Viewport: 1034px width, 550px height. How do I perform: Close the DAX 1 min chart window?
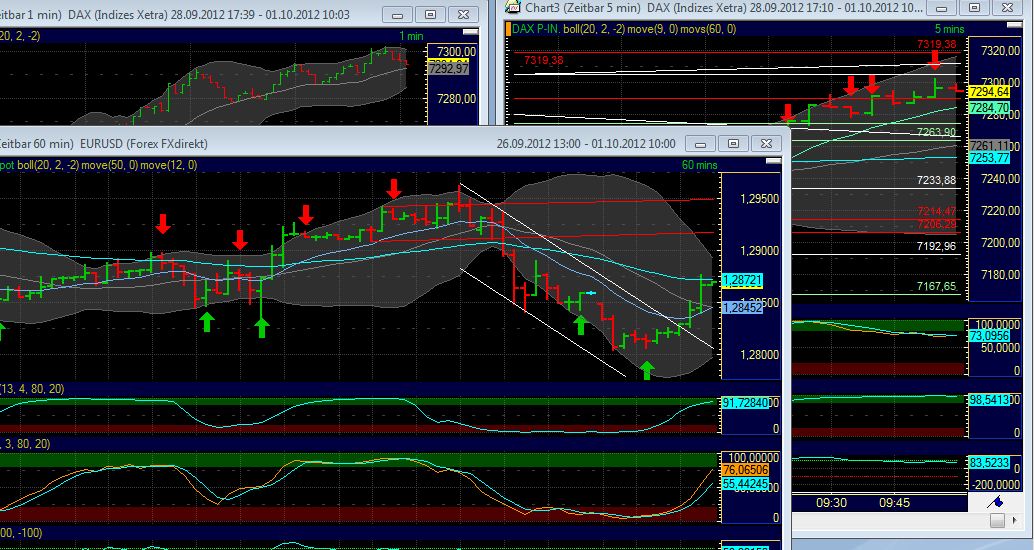464,15
